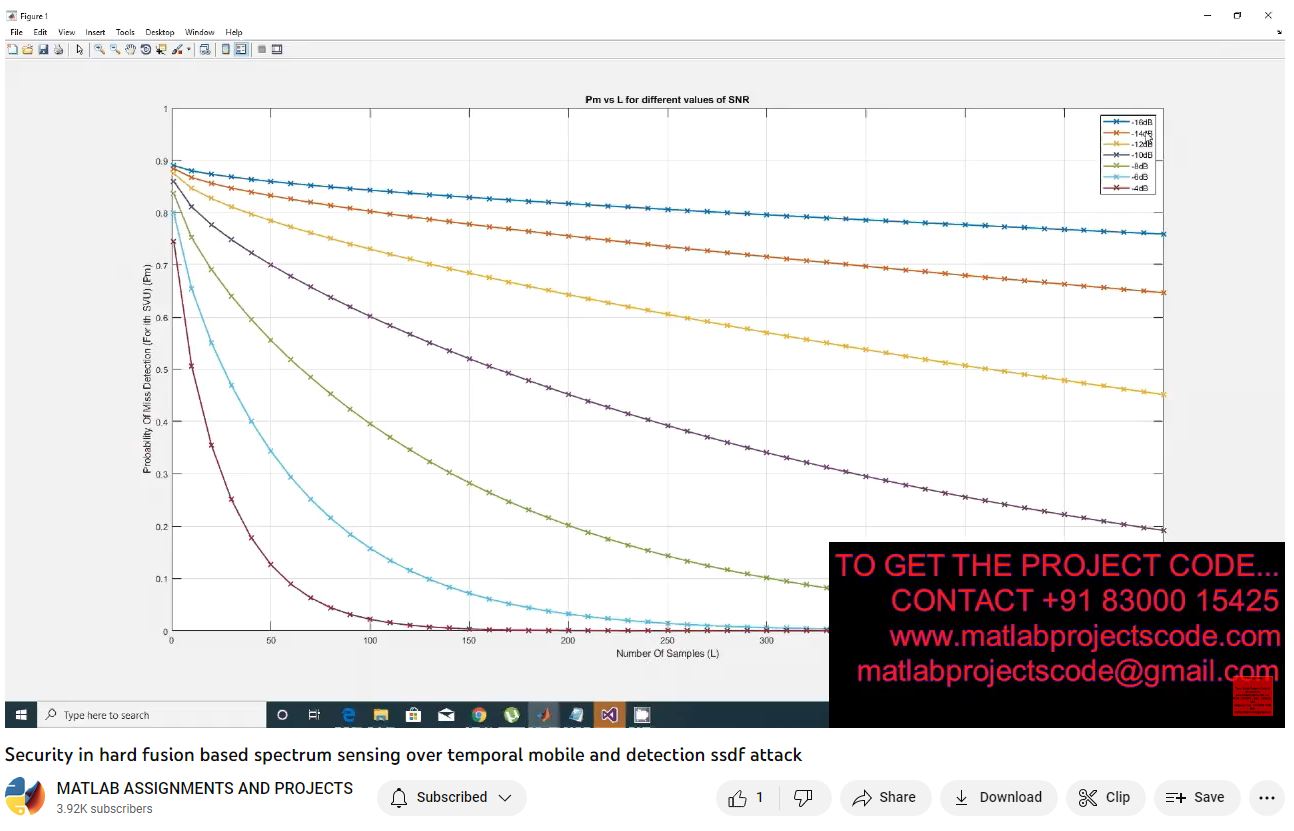Click the channel avatar logo

point(25,797)
